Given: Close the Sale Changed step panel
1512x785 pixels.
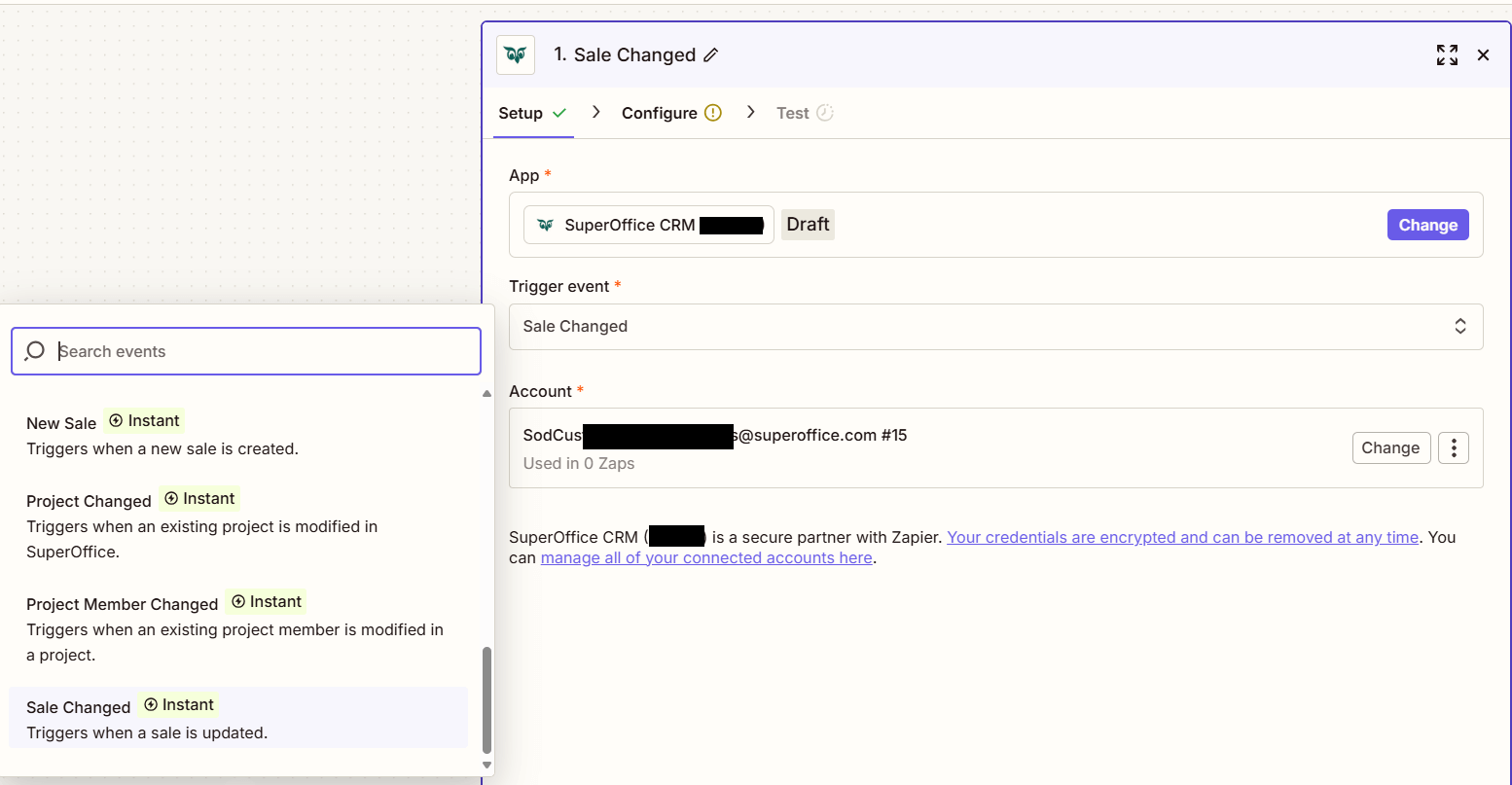Looking at the screenshot, I should (x=1483, y=55).
